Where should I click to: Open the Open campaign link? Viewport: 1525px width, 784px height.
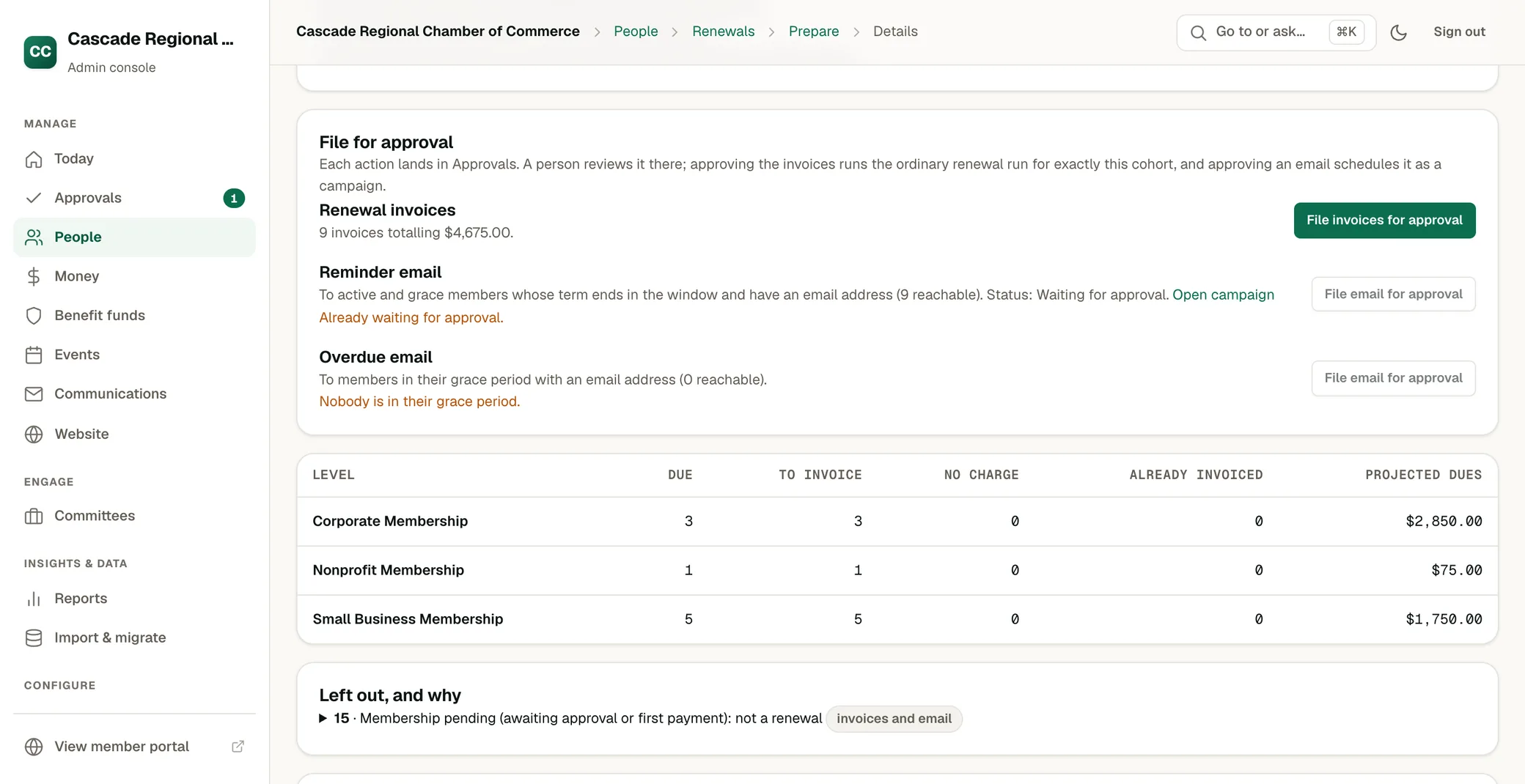1223,295
